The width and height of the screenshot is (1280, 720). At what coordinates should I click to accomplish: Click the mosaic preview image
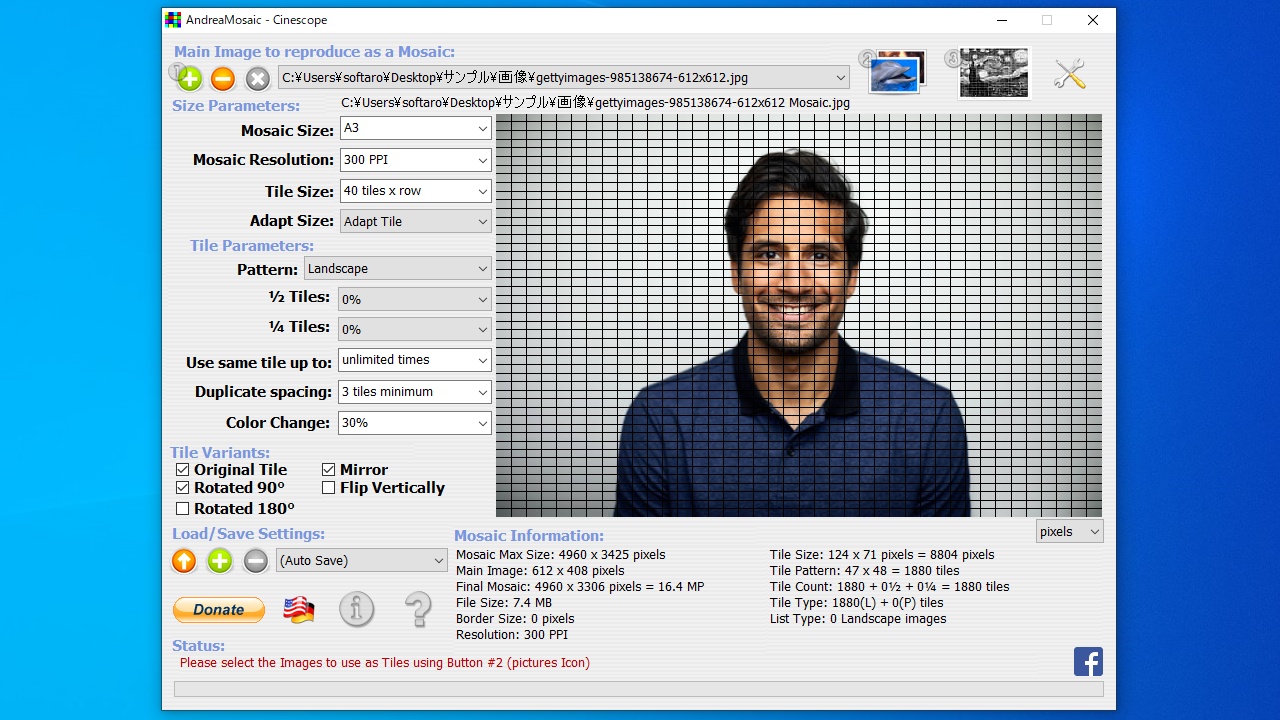coord(799,315)
